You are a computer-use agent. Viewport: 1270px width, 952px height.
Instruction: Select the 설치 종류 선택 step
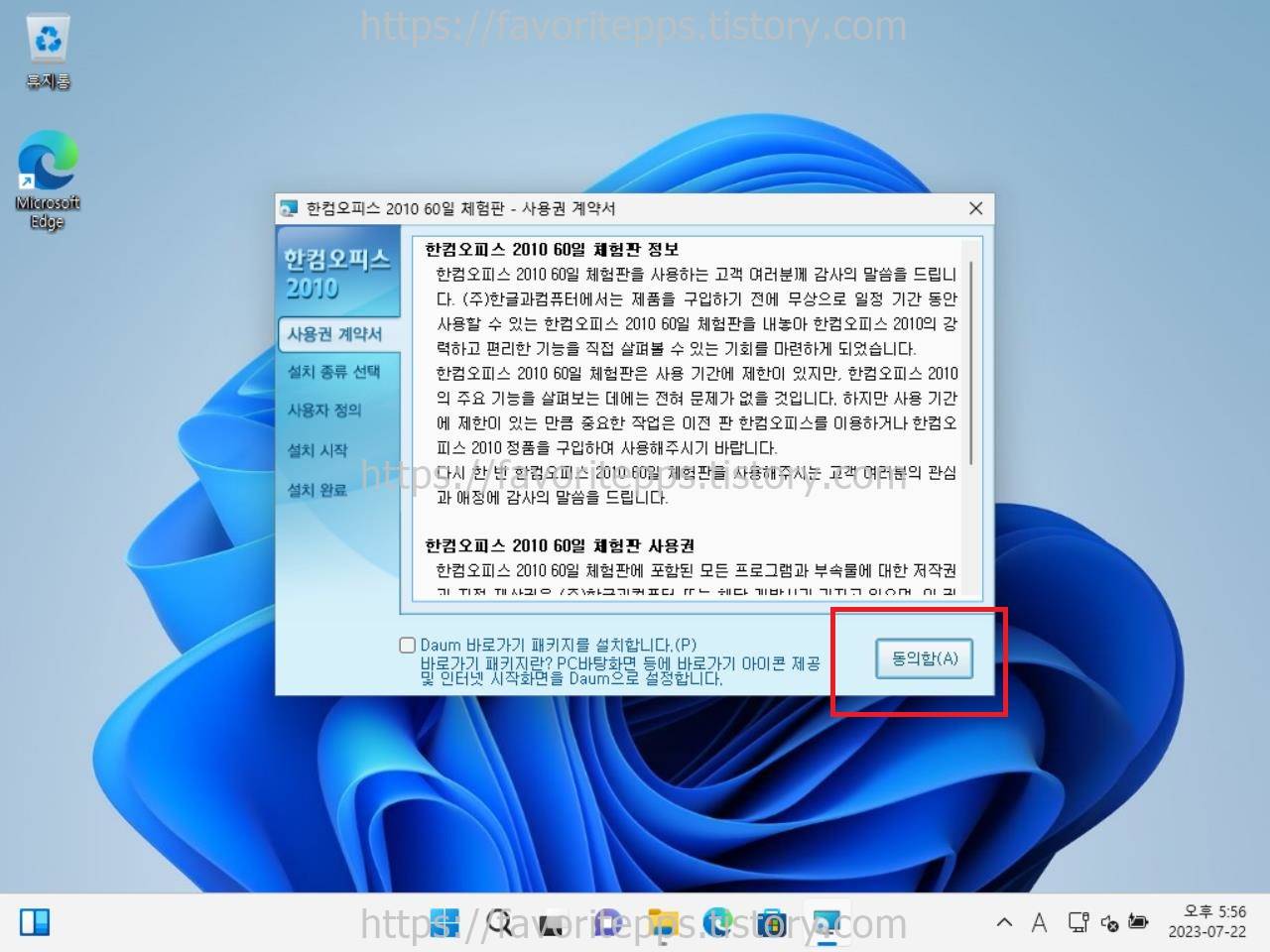tap(333, 372)
